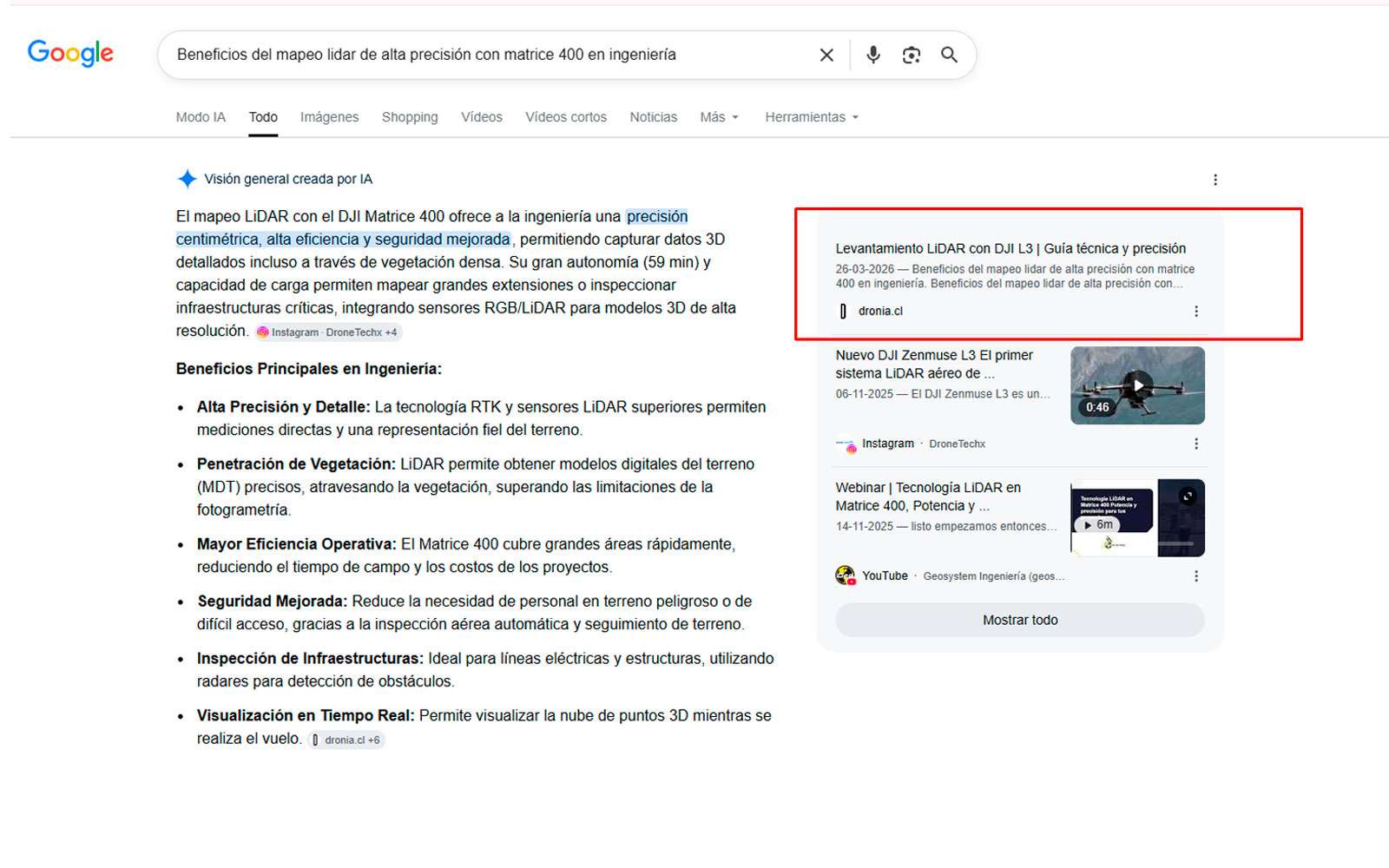Open the Imágenes tab
The width and height of the screenshot is (1389, 868).
[x=329, y=117]
